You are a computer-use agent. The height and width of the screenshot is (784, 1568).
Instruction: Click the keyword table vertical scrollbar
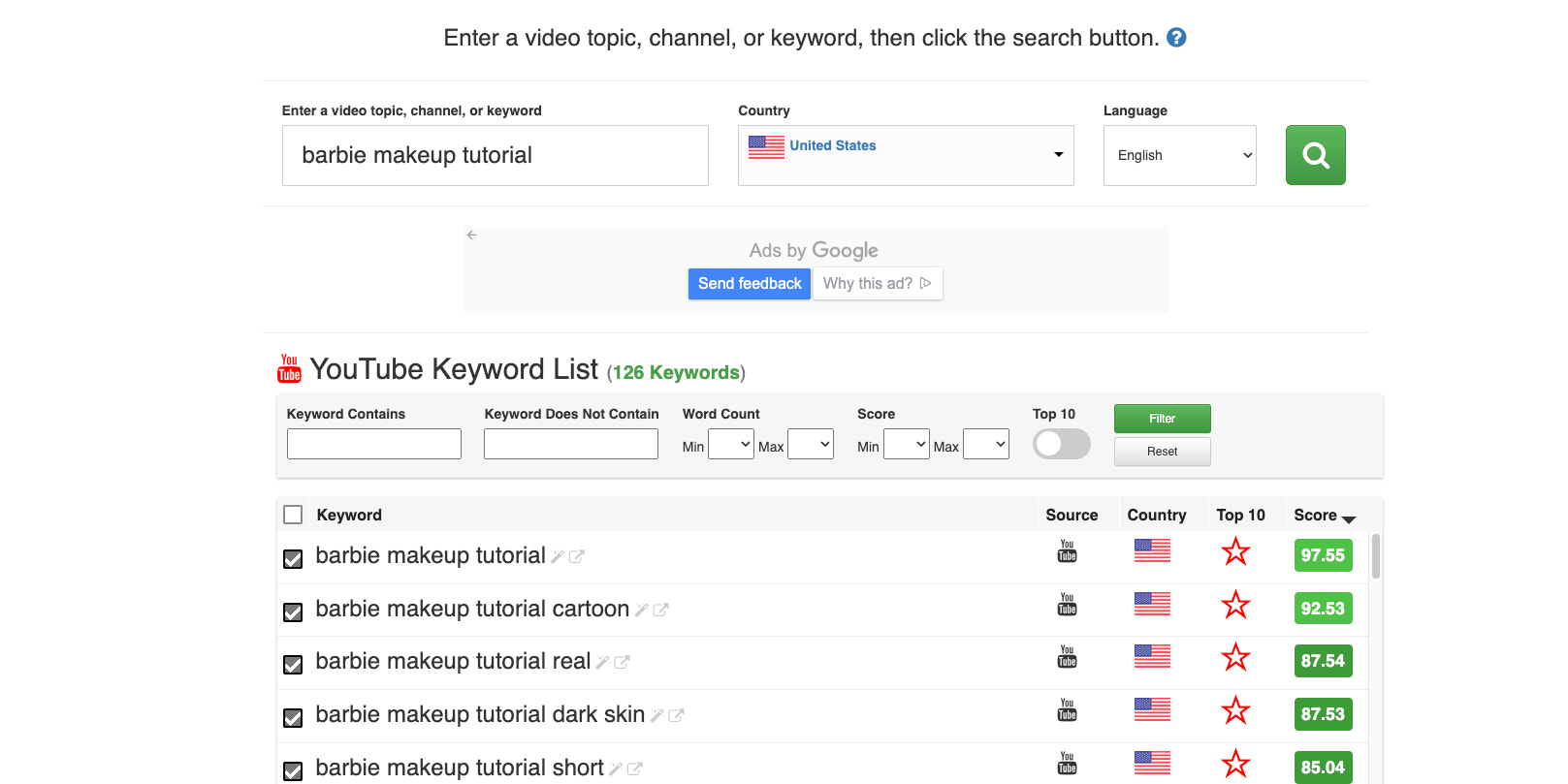click(1376, 556)
